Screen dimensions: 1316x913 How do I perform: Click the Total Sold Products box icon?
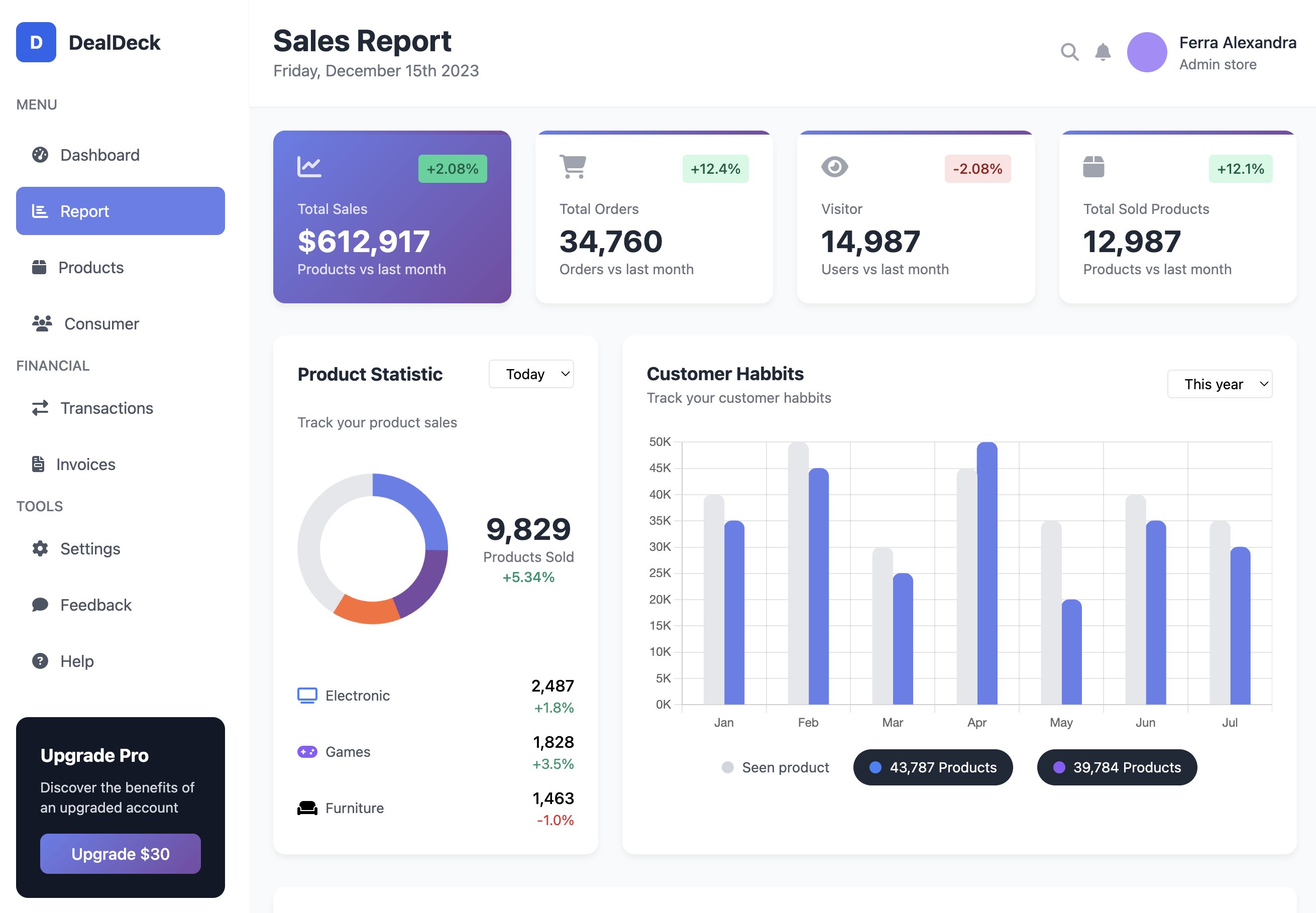click(x=1093, y=167)
